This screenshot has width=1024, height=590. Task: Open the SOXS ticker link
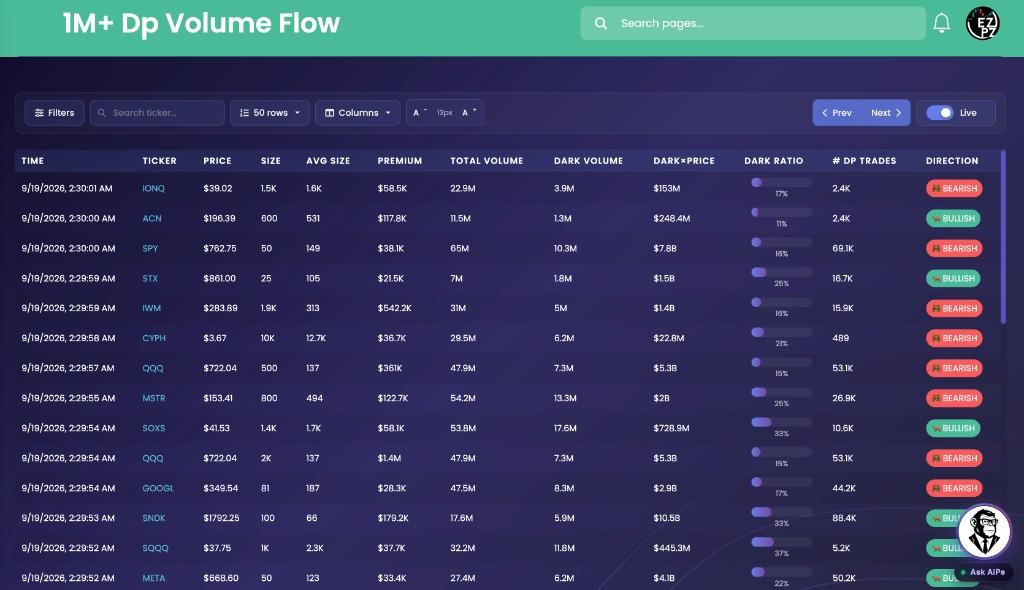(154, 428)
